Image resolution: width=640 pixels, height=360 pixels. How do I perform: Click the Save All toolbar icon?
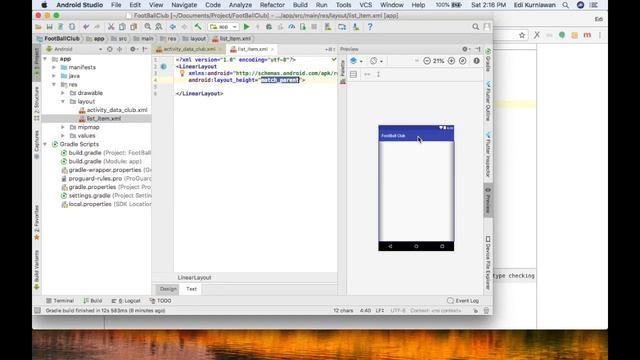49,27
